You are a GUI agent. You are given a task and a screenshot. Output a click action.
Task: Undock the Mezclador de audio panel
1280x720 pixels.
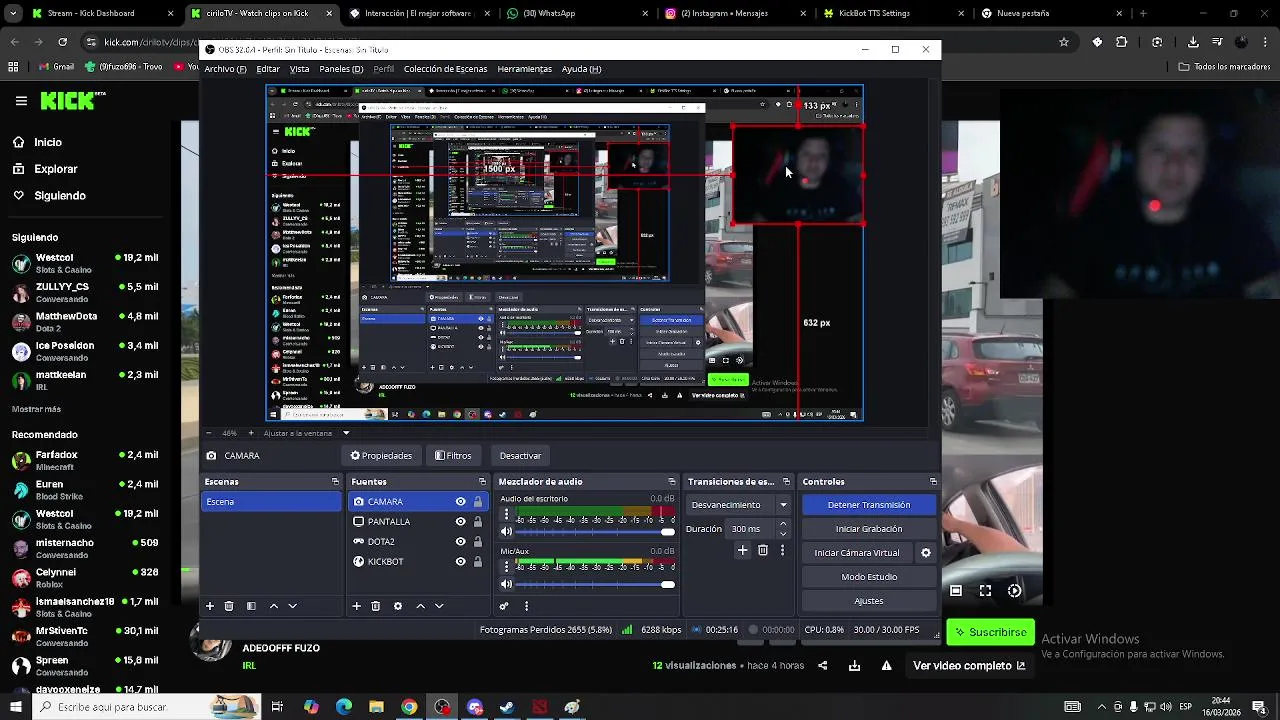pyautogui.click(x=672, y=482)
